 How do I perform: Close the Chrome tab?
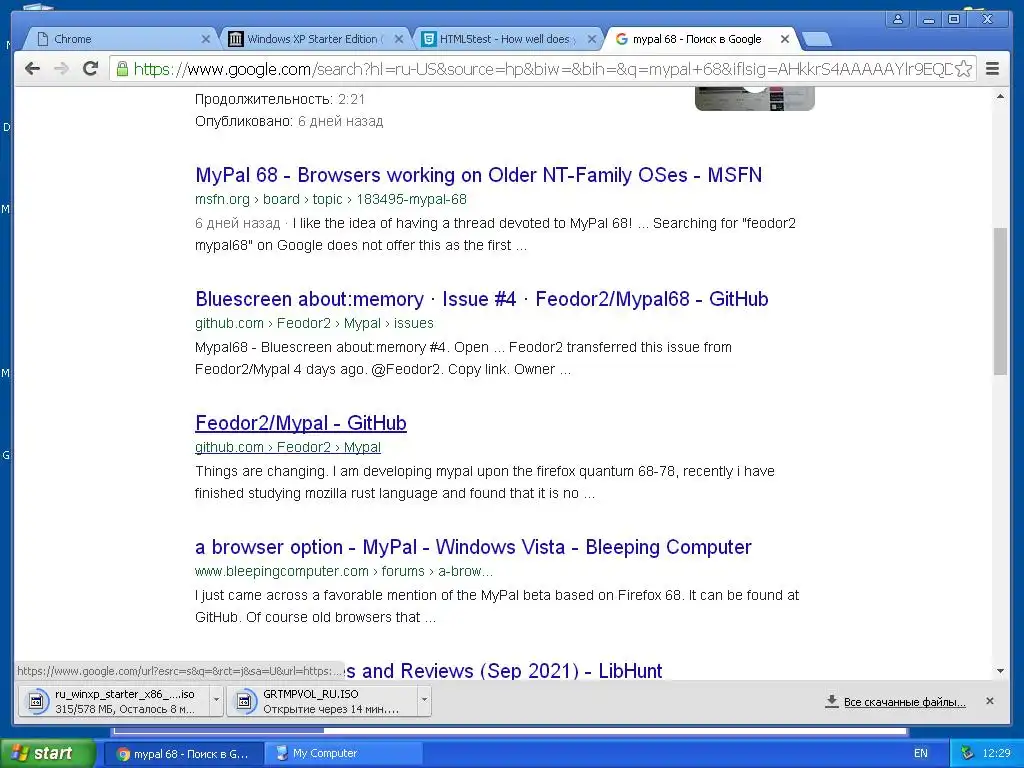[x=206, y=39]
